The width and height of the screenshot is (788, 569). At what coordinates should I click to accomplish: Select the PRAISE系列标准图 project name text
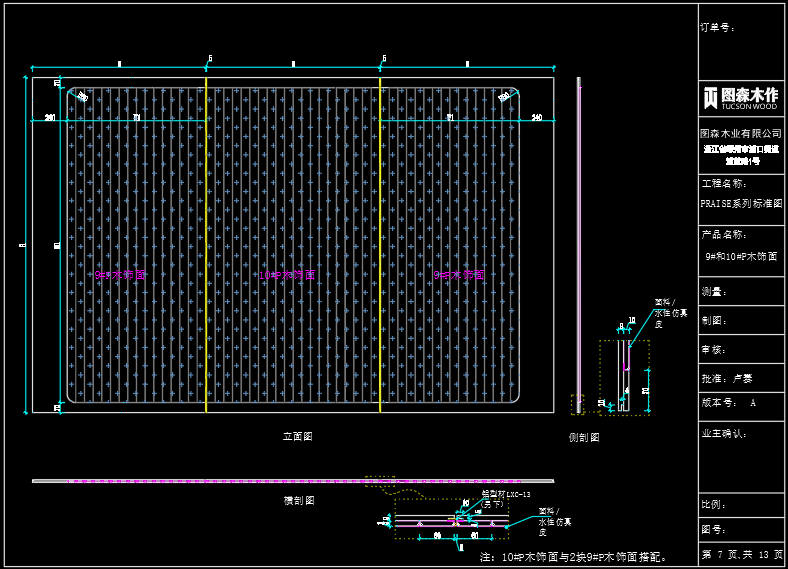741,203
